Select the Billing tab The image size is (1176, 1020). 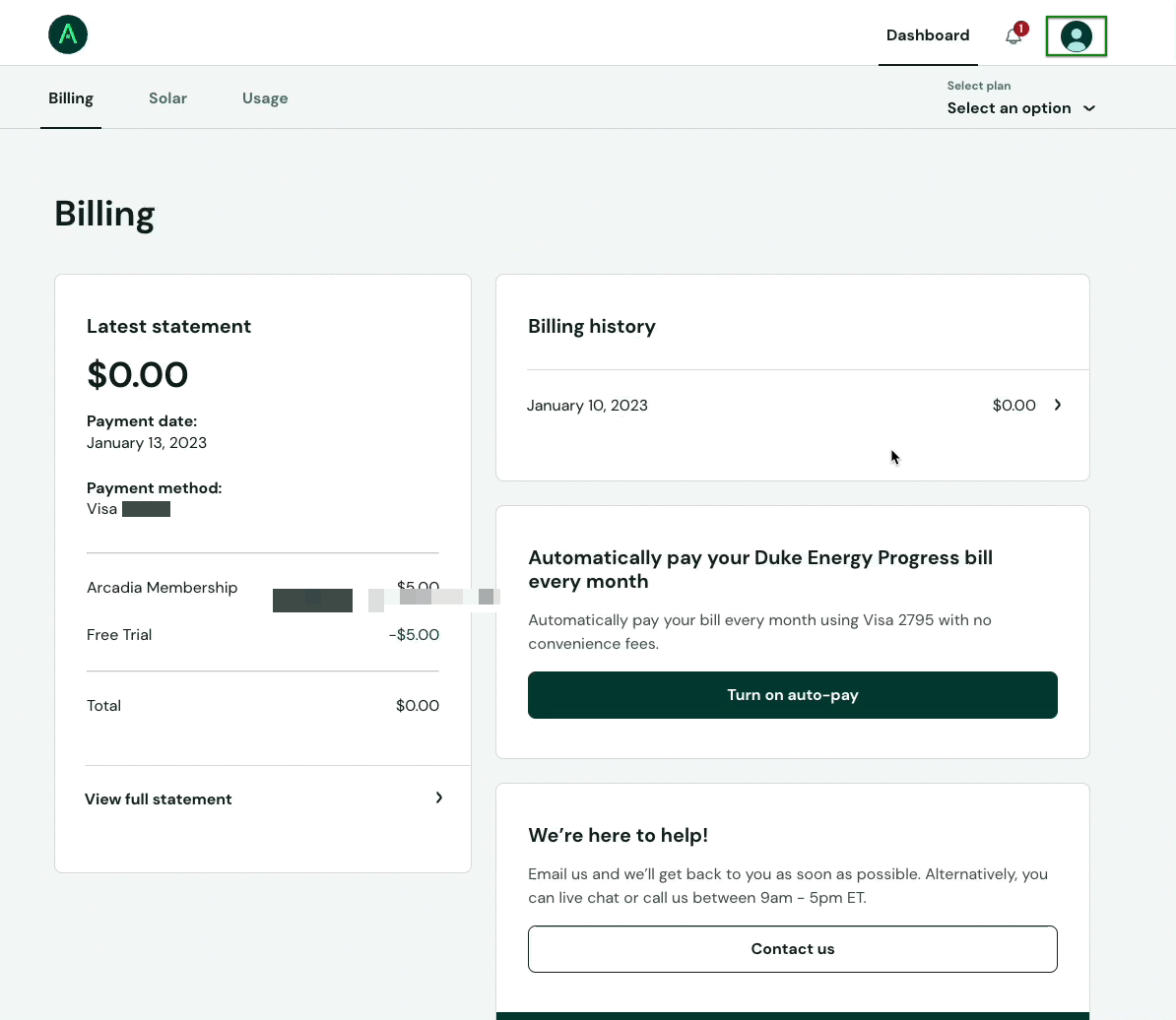point(71,98)
